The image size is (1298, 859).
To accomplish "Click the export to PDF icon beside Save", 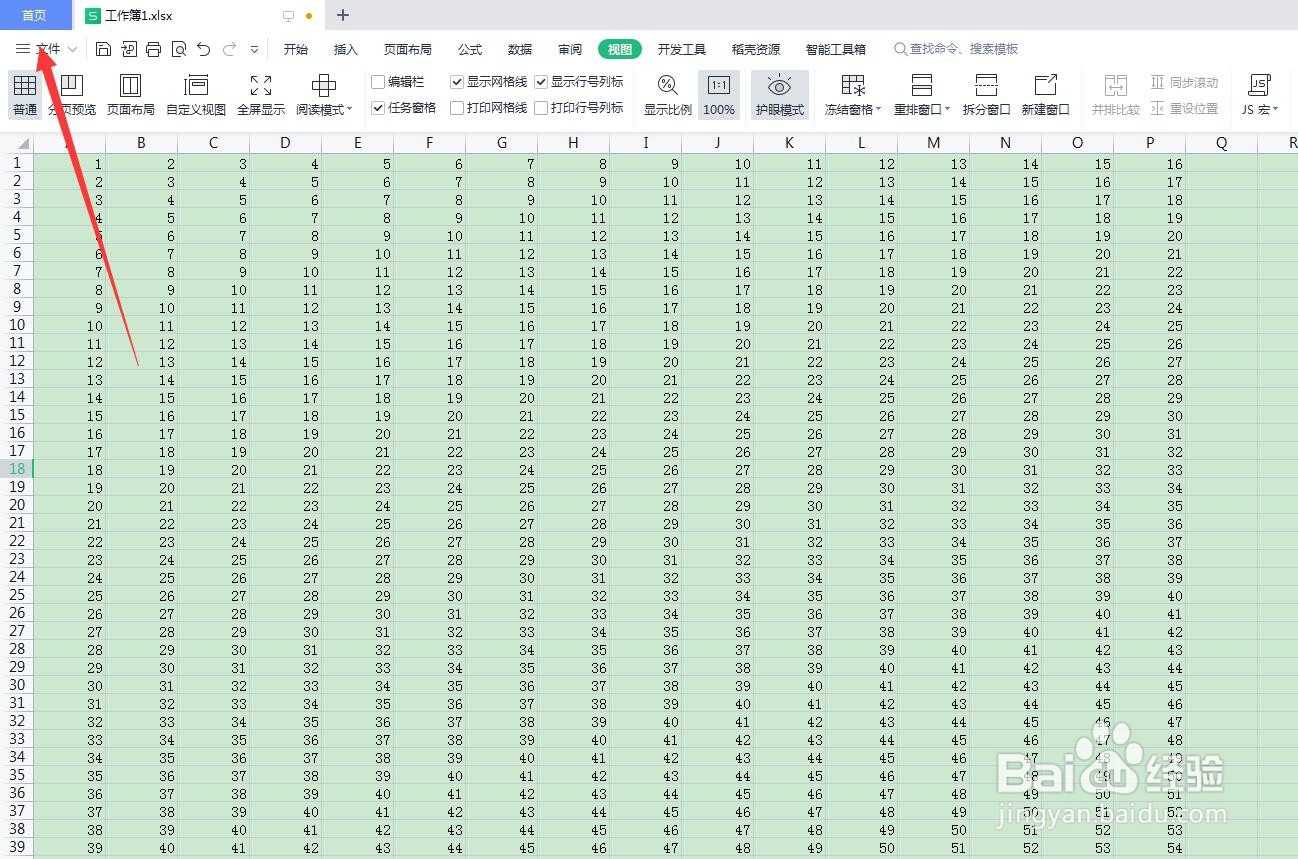I will (x=128, y=49).
